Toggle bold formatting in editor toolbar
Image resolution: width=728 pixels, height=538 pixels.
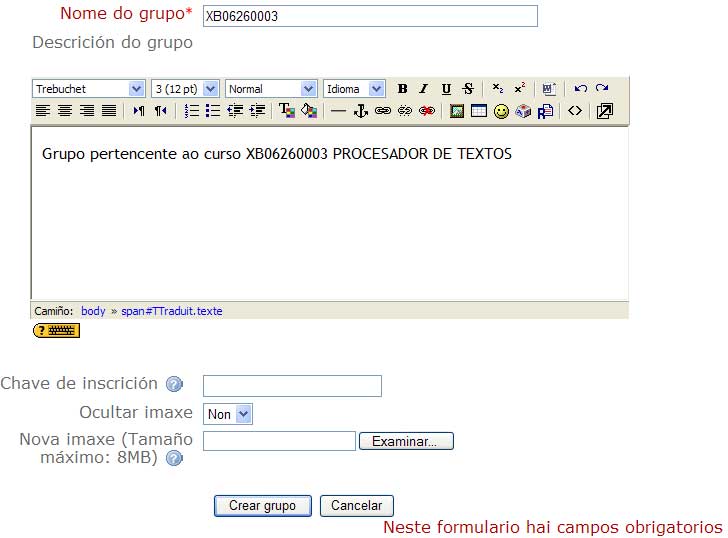tap(402, 89)
